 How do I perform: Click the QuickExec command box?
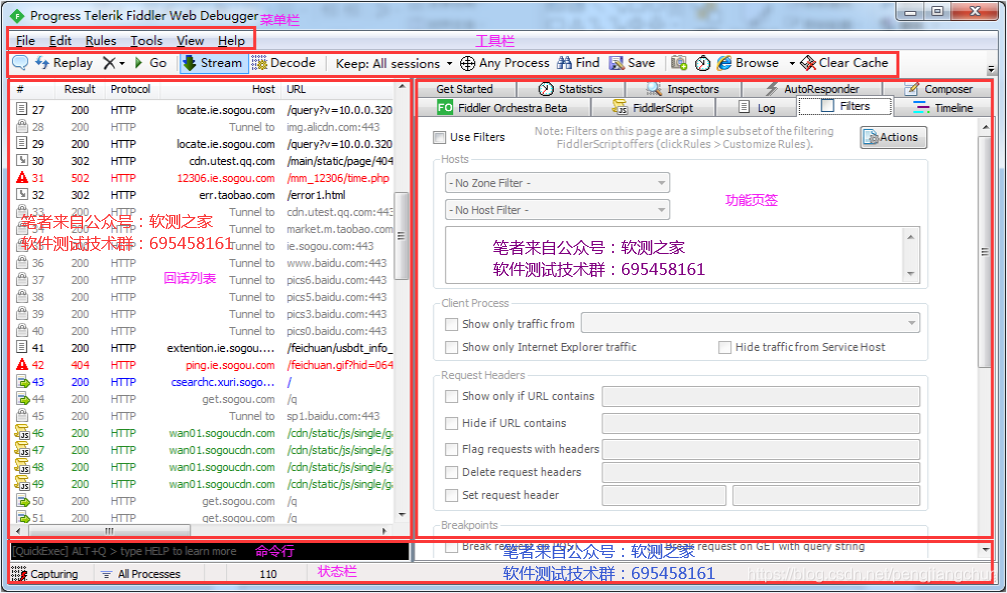pyautogui.click(x=209, y=551)
